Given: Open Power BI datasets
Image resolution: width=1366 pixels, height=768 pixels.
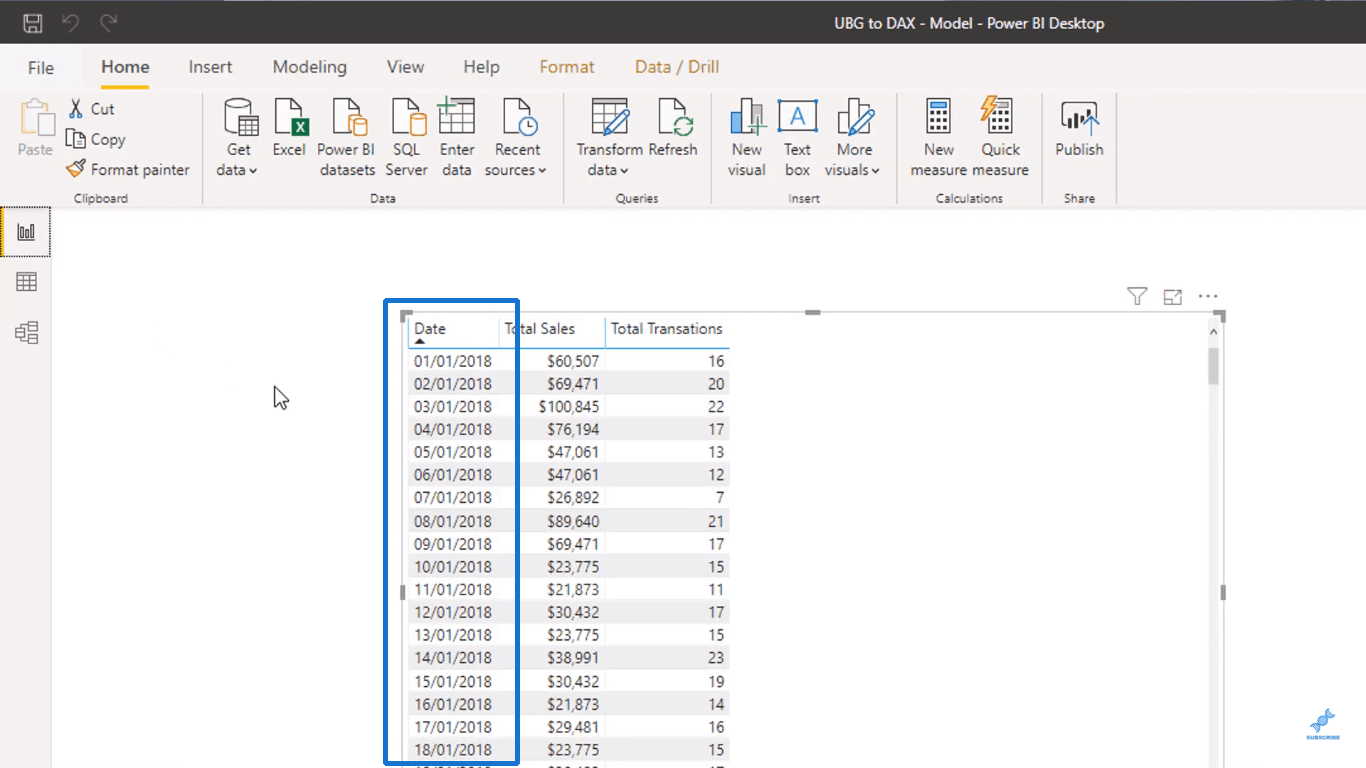Looking at the screenshot, I should [346, 138].
